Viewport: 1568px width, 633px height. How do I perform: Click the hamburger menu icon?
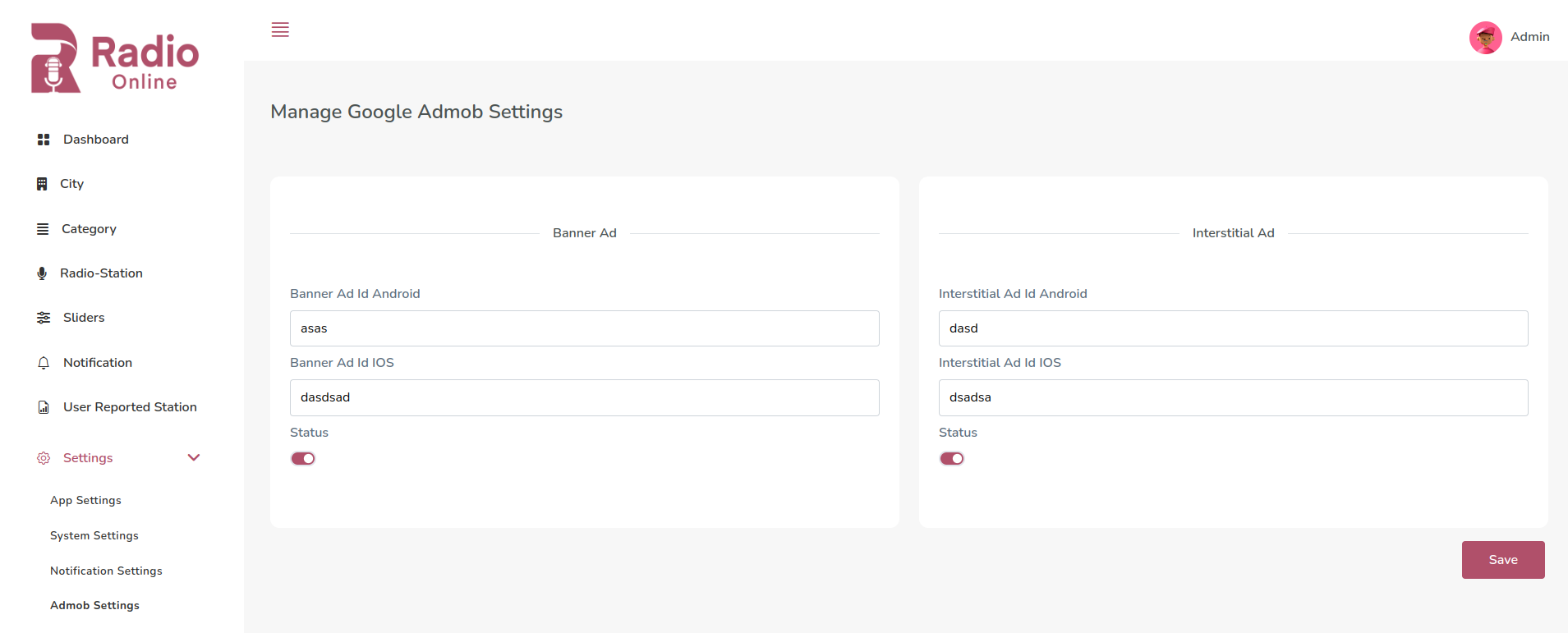280,30
